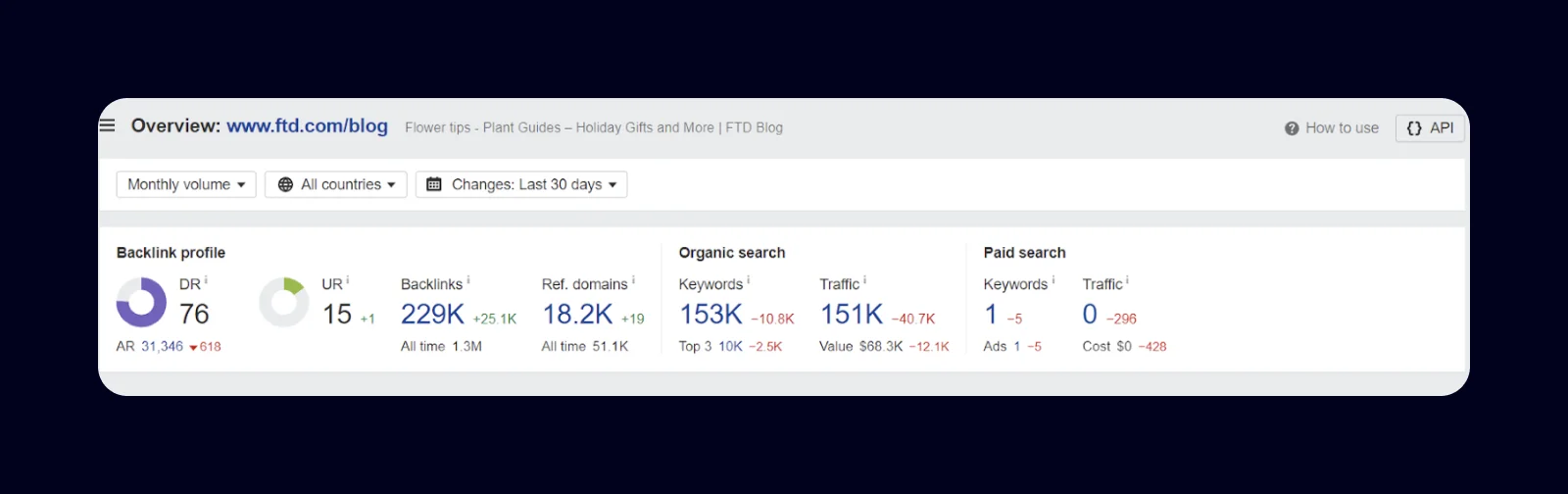The width and height of the screenshot is (1568, 494).
Task: Click the paid traffic value 0
Action: pos(1090,314)
